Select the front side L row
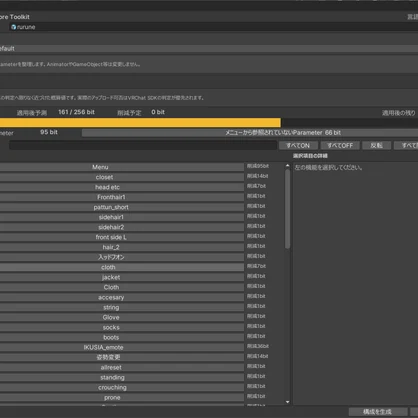This screenshot has height=418, width=418. coord(122,237)
